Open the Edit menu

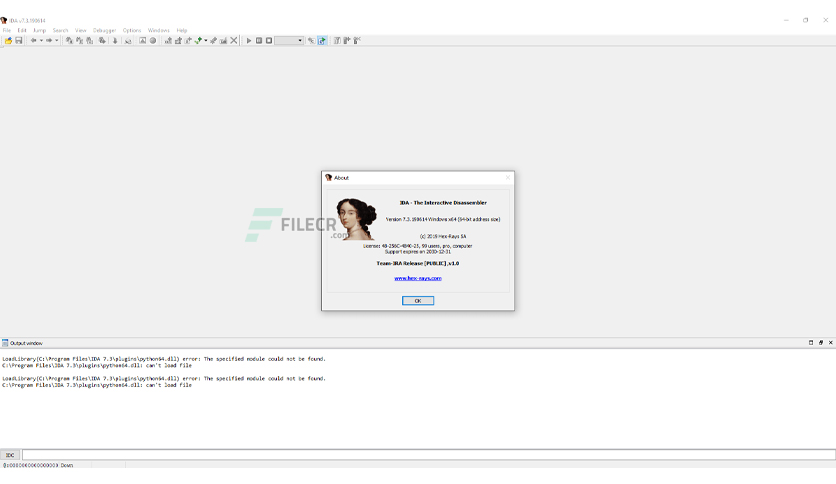coord(22,30)
